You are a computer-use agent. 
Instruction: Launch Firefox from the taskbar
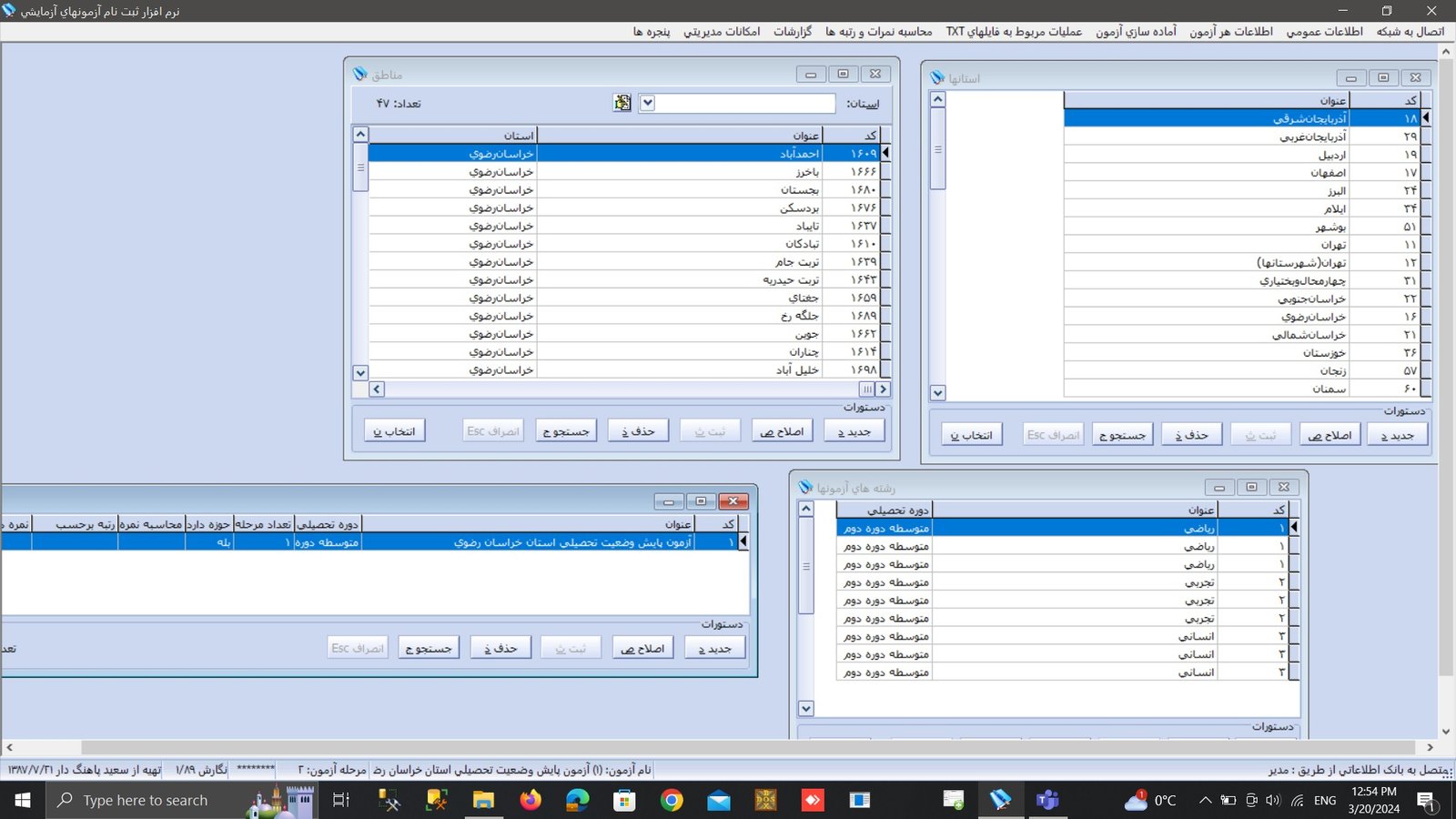pyautogui.click(x=531, y=800)
